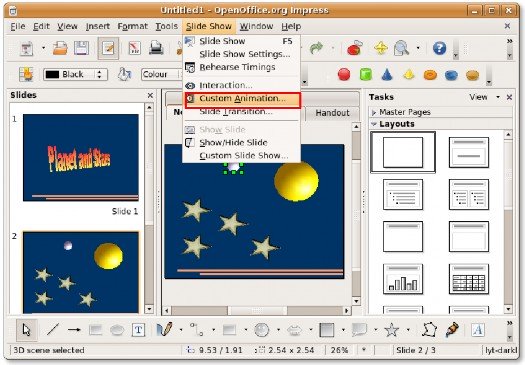Select Rehearse Timings menu item
This screenshot has height=365, width=525.
237,67
